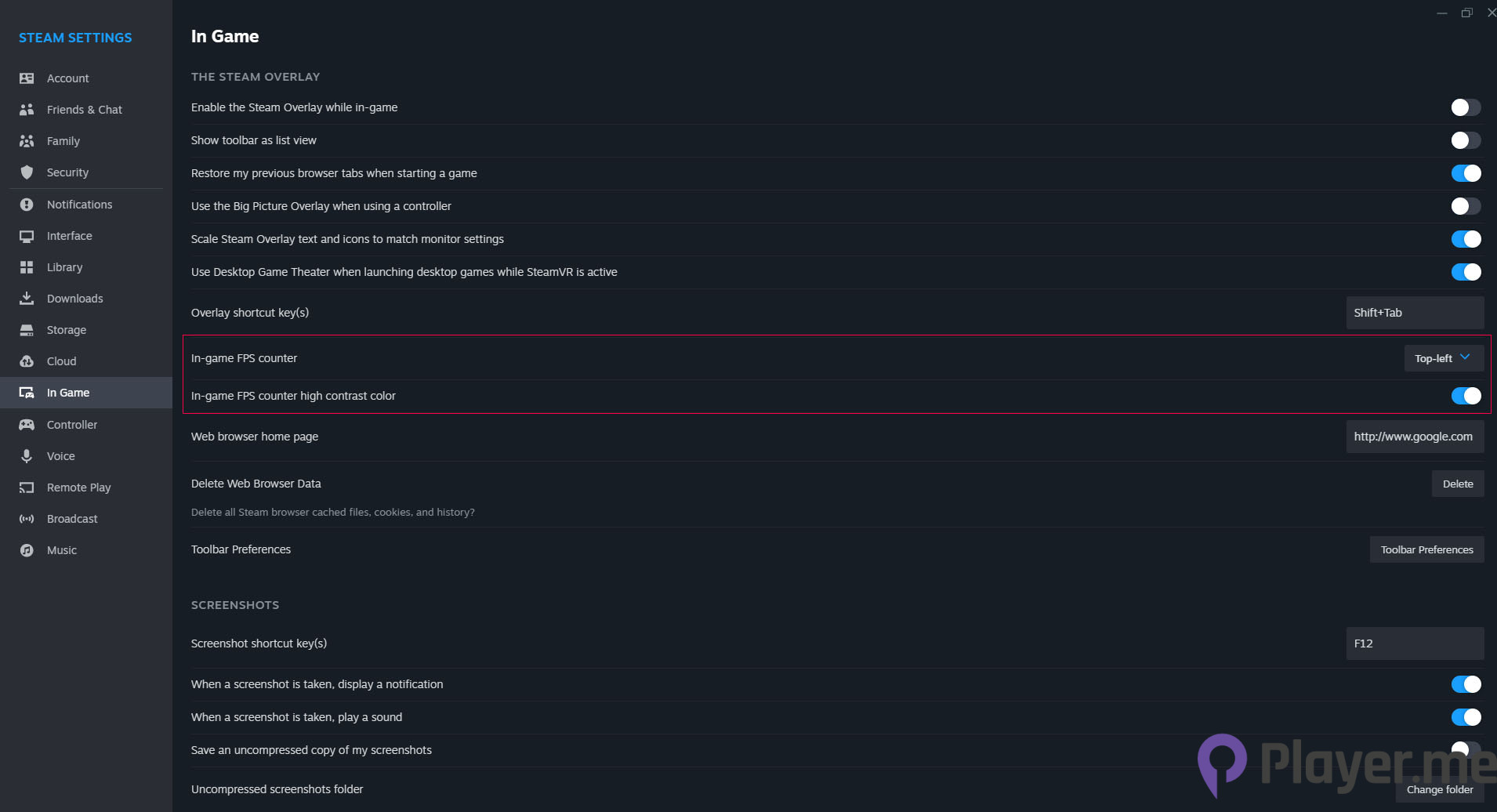Screen dimensions: 1497x812
Task: Click the Delete Web Browser Data button
Action: 1456,484
